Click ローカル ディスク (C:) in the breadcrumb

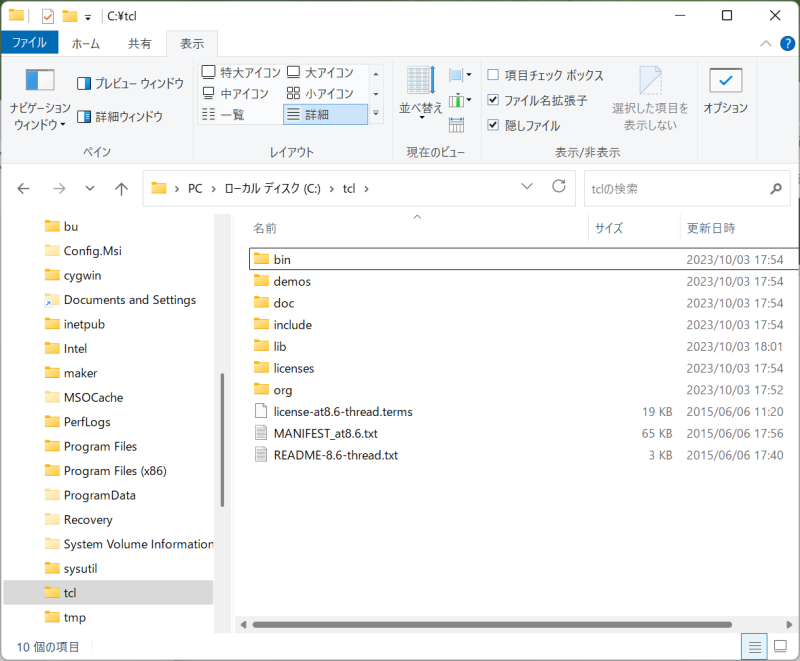pos(272,189)
